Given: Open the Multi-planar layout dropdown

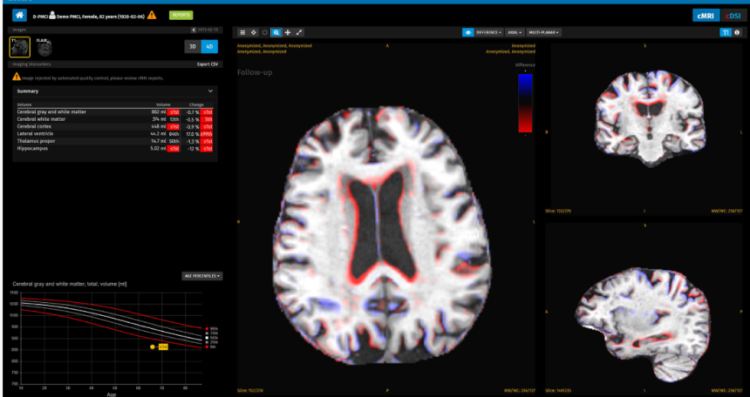Looking at the screenshot, I should [x=544, y=33].
